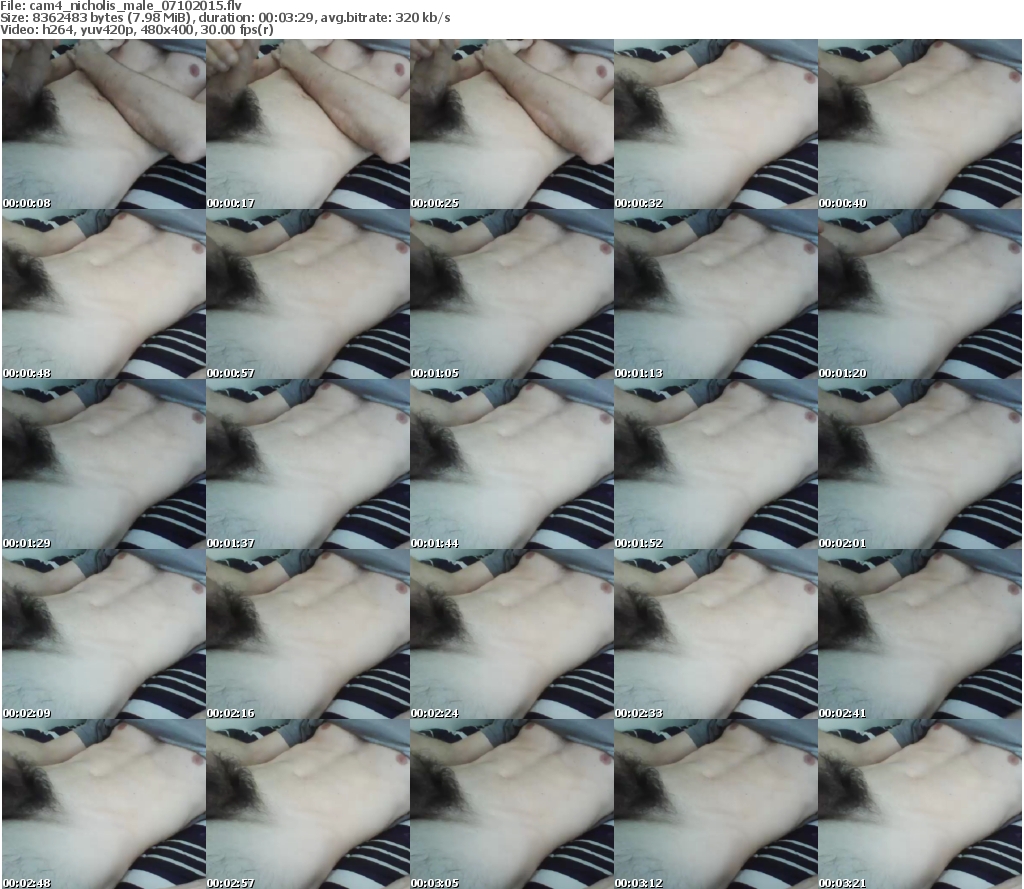Choose the frame stamped 00:01:13
This screenshot has height=889, width=1024.
point(716,294)
